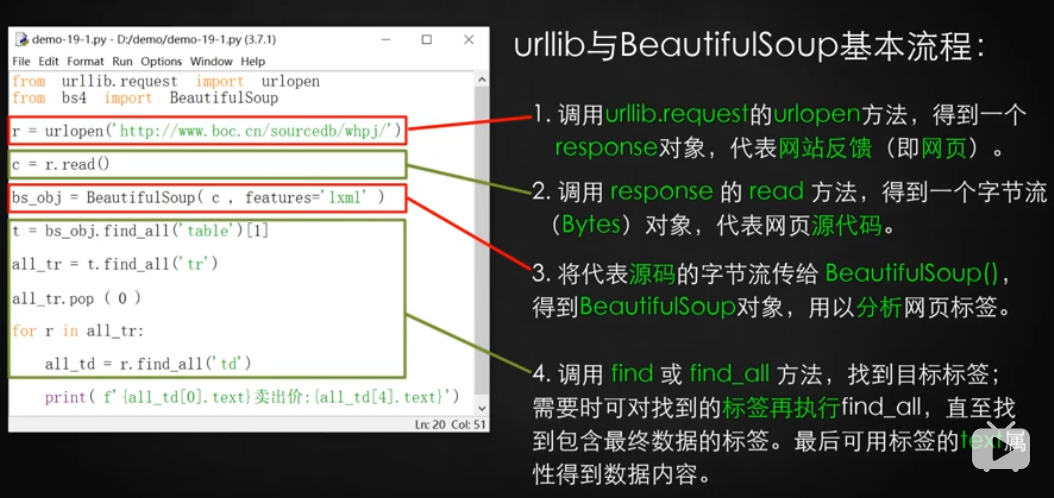
Task: Click green text 'Bytes' in step 2
Action: 591,225
